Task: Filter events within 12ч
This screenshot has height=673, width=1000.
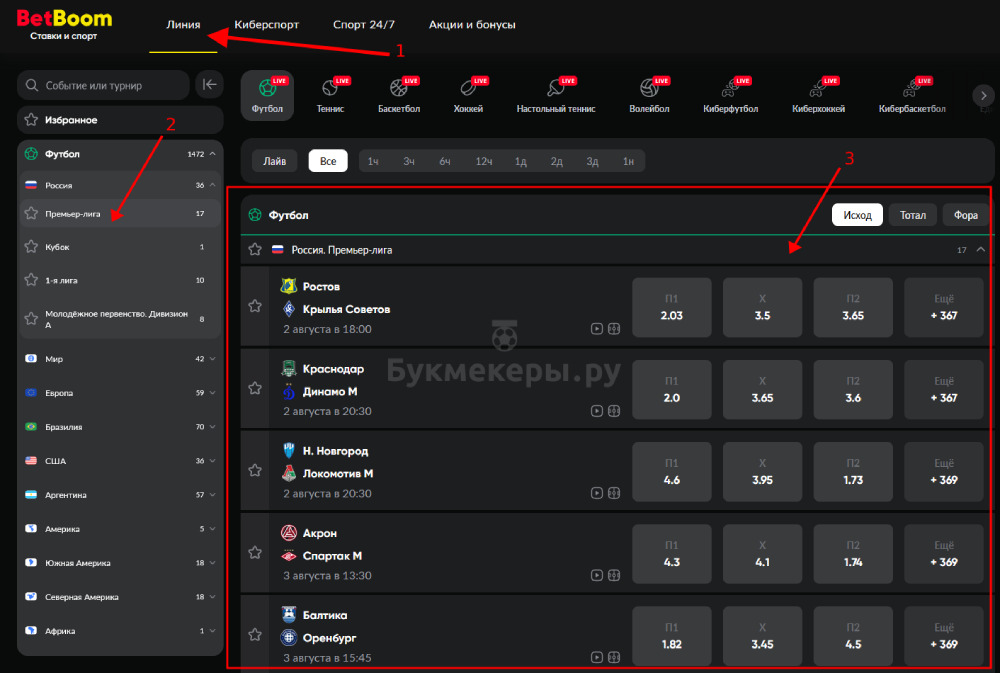Action: tap(483, 161)
